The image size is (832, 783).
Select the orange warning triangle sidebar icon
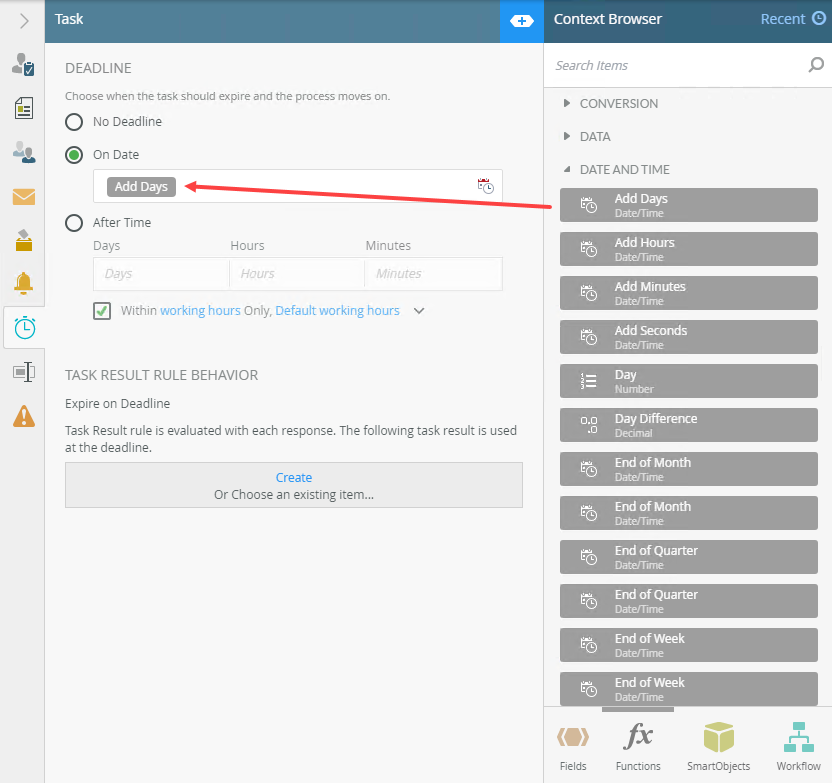(23, 416)
